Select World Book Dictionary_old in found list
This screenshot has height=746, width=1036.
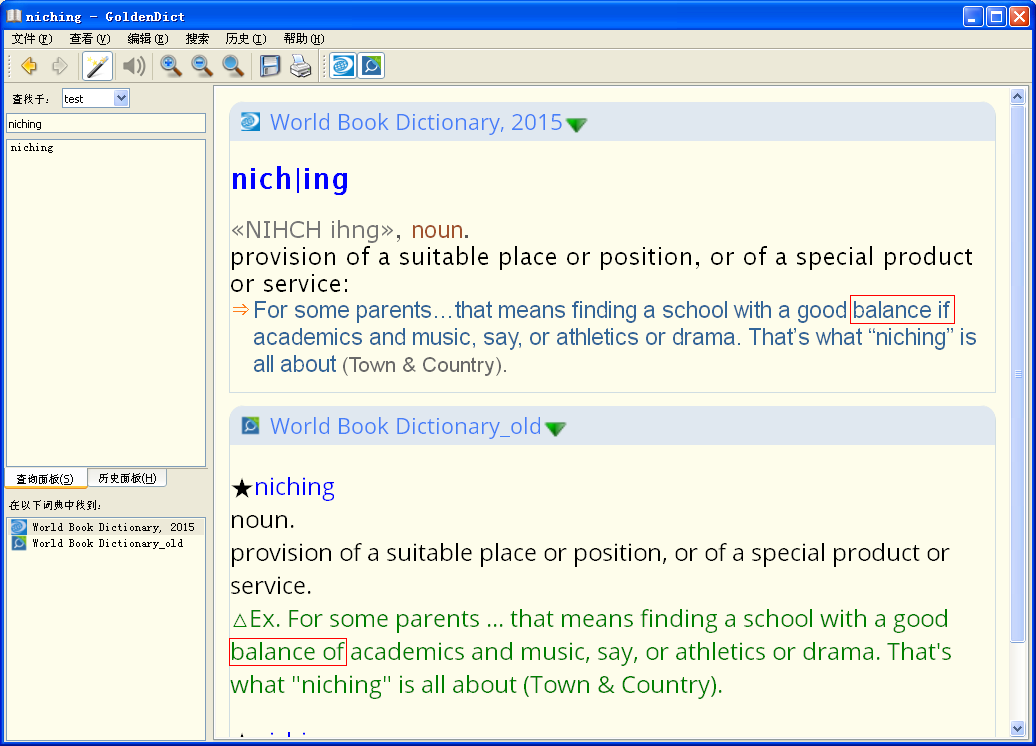[106, 543]
